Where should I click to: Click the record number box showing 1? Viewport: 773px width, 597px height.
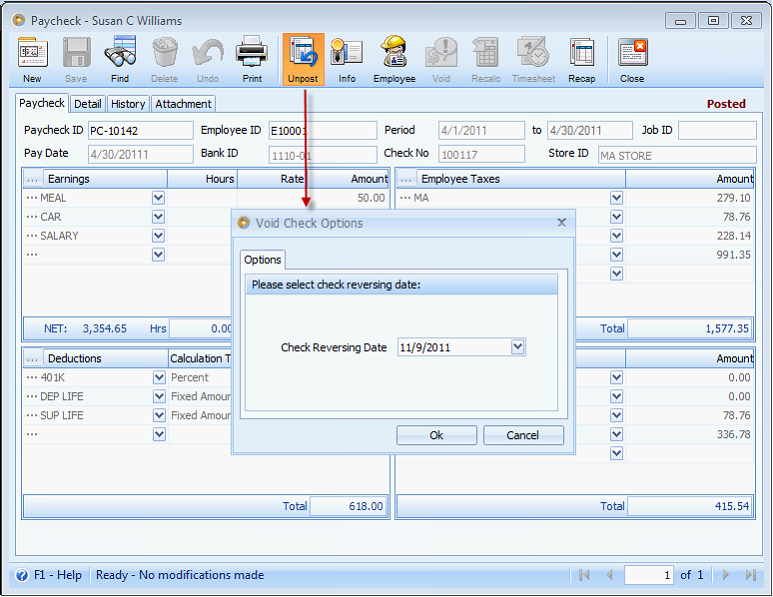click(x=649, y=575)
